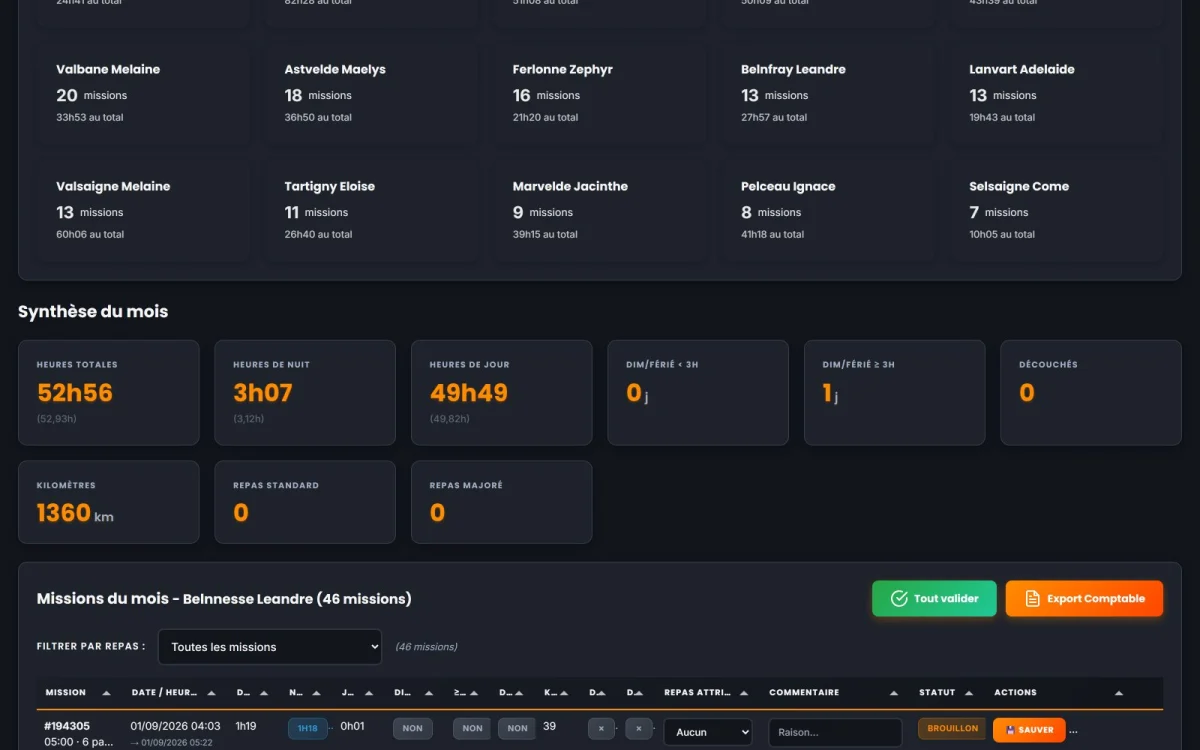
Task: Click the DATE / HEUR... column sort arrow
Action: coord(211,693)
